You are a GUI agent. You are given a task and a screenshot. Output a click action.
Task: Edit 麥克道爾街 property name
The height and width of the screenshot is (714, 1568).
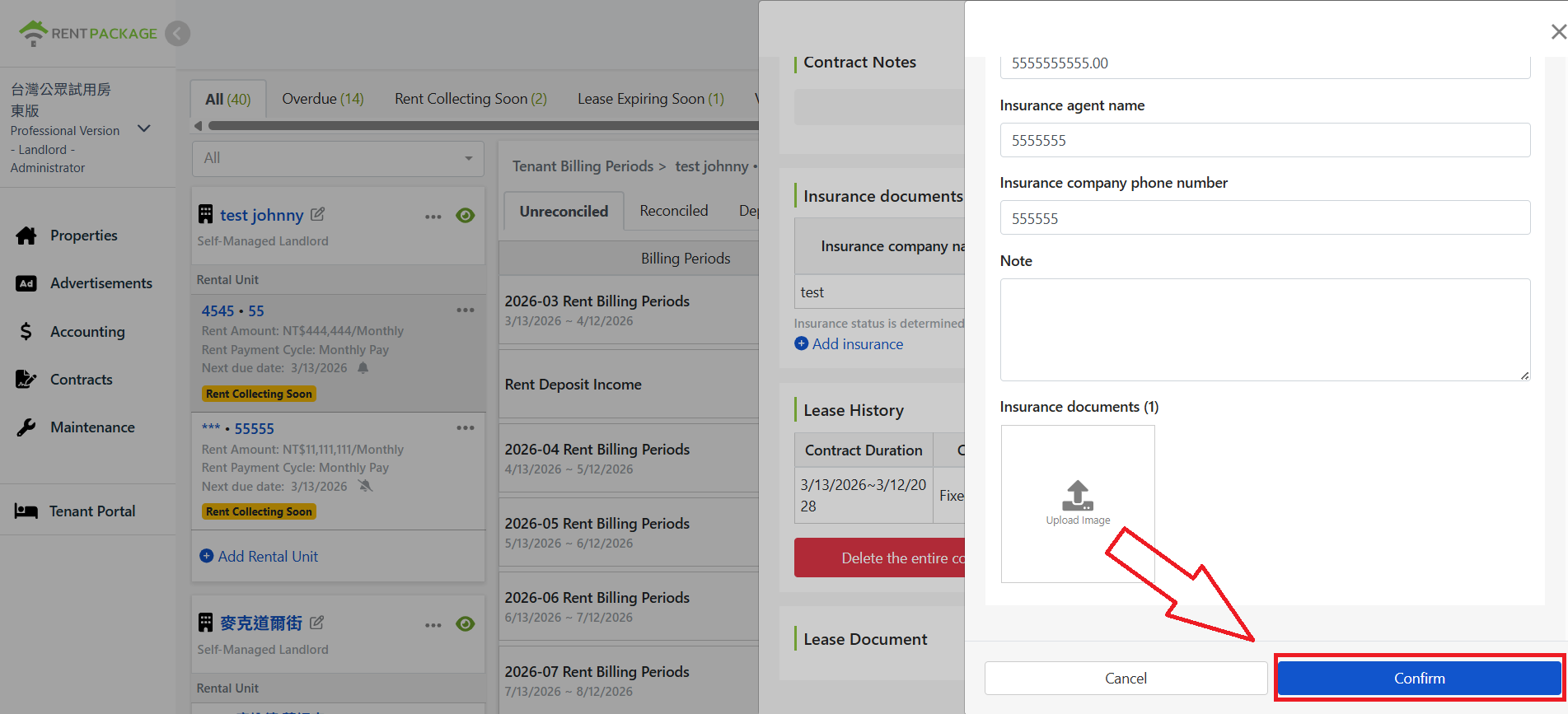(317, 623)
